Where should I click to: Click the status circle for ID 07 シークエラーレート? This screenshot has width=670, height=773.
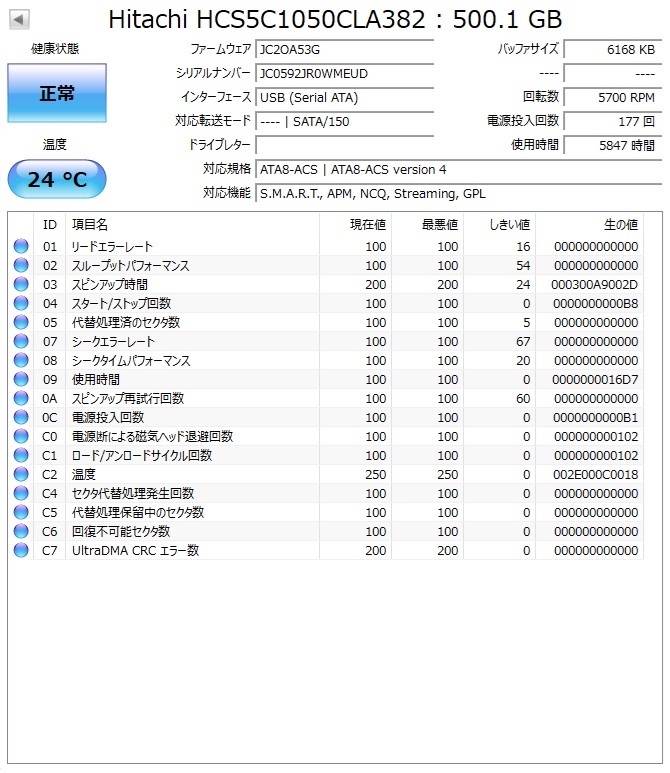pos(21,341)
